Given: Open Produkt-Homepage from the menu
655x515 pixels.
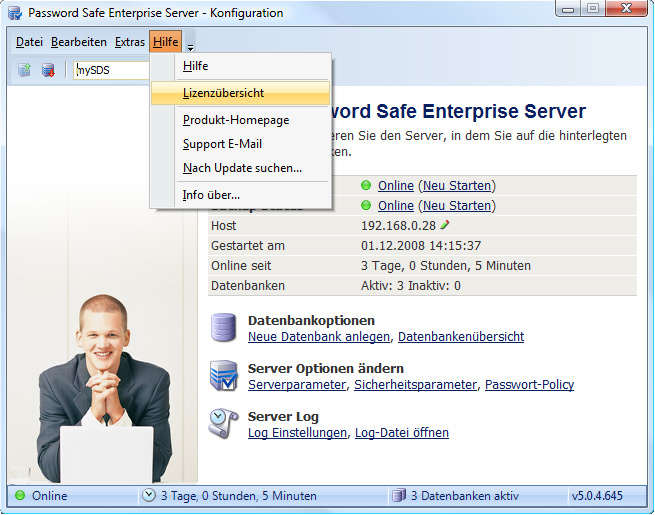Looking at the screenshot, I should click(241, 120).
